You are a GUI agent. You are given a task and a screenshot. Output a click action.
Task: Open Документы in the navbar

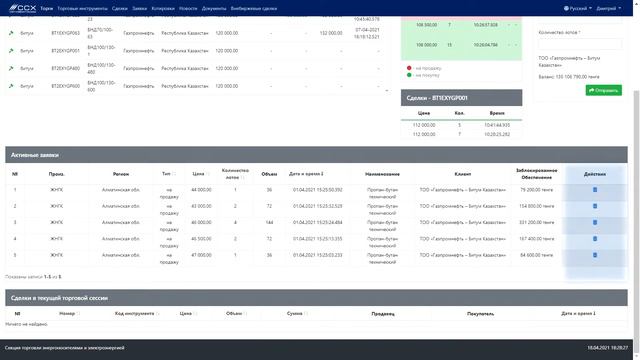(x=214, y=8)
